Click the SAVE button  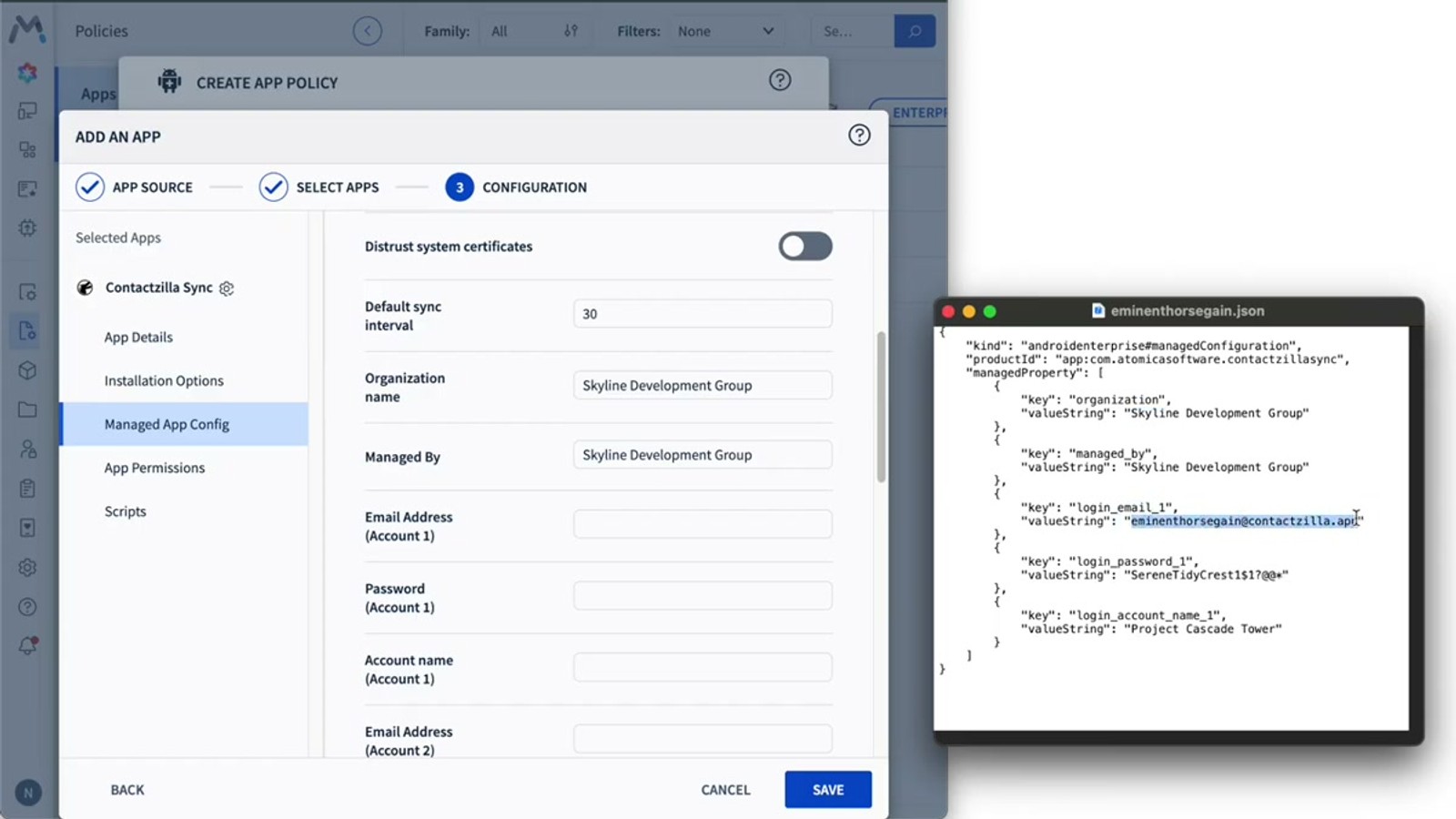click(x=828, y=790)
